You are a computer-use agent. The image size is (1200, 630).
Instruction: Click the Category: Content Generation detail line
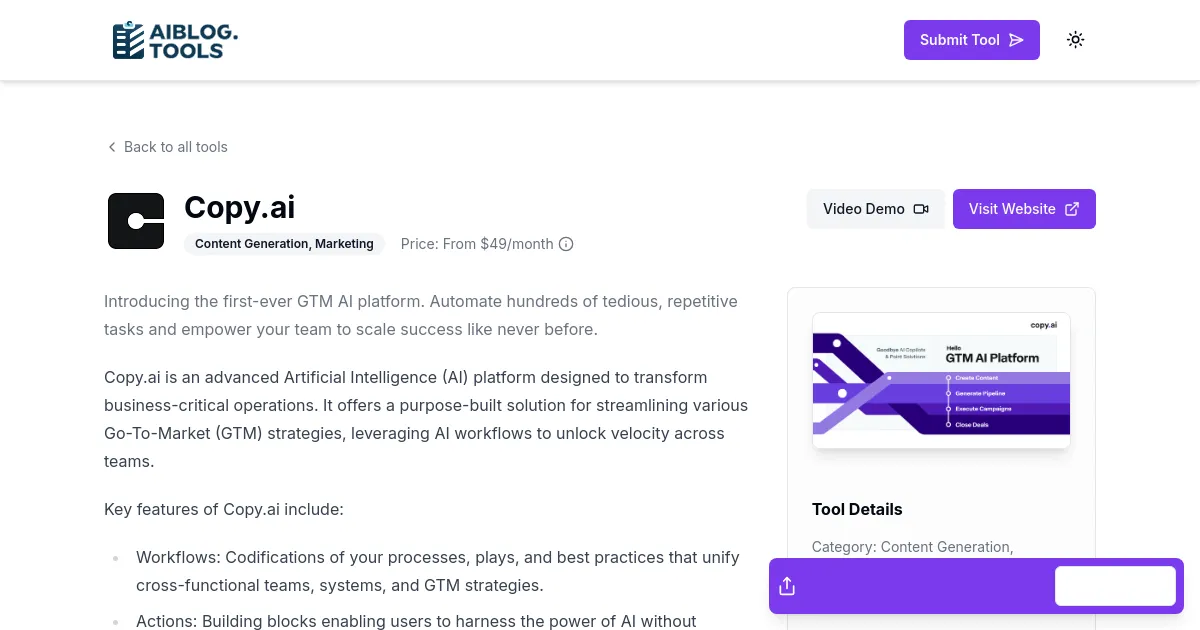(x=911, y=547)
